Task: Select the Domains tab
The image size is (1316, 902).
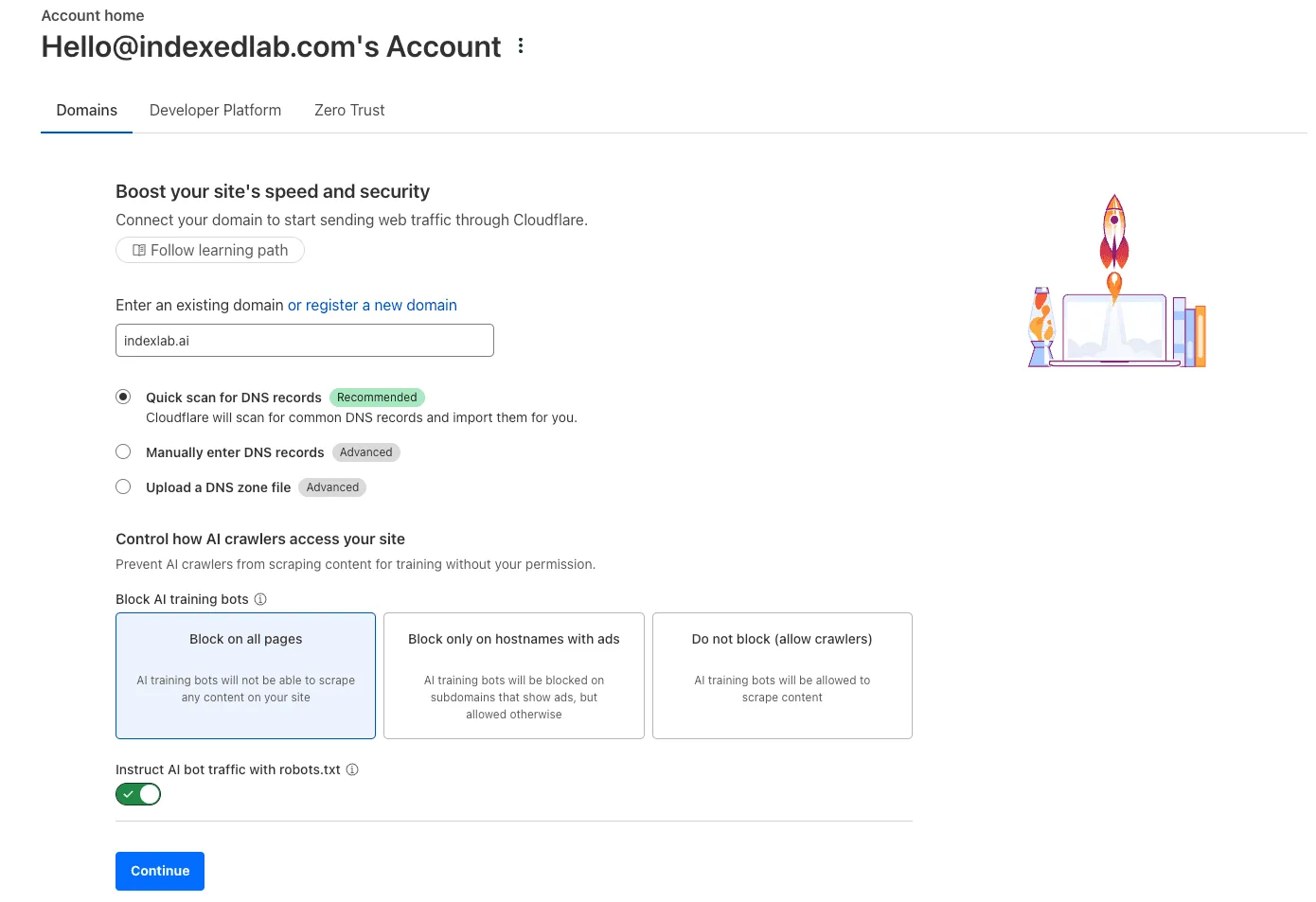Action: (87, 110)
